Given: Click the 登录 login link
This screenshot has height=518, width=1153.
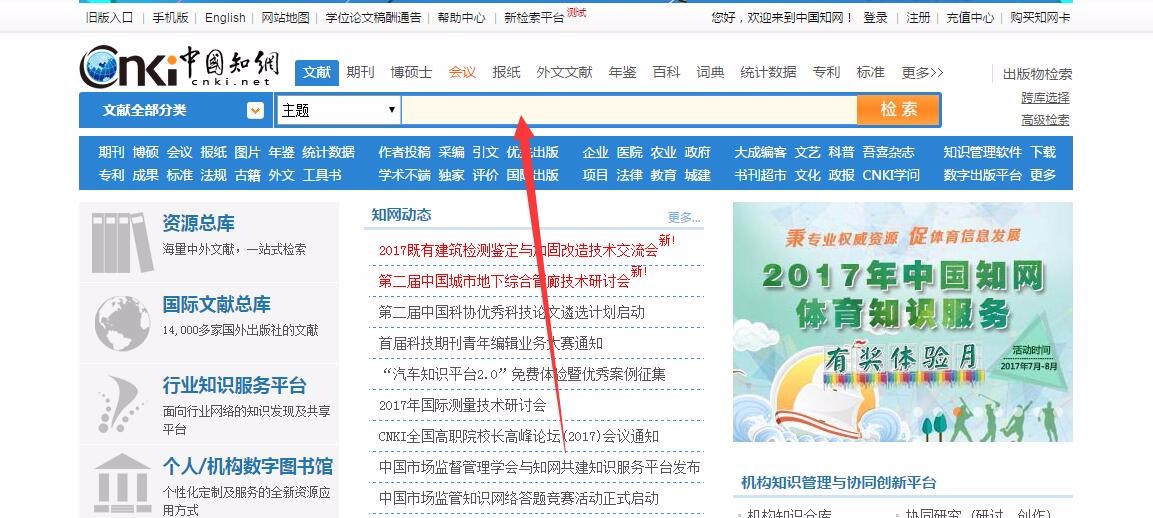Looking at the screenshot, I should point(875,17).
